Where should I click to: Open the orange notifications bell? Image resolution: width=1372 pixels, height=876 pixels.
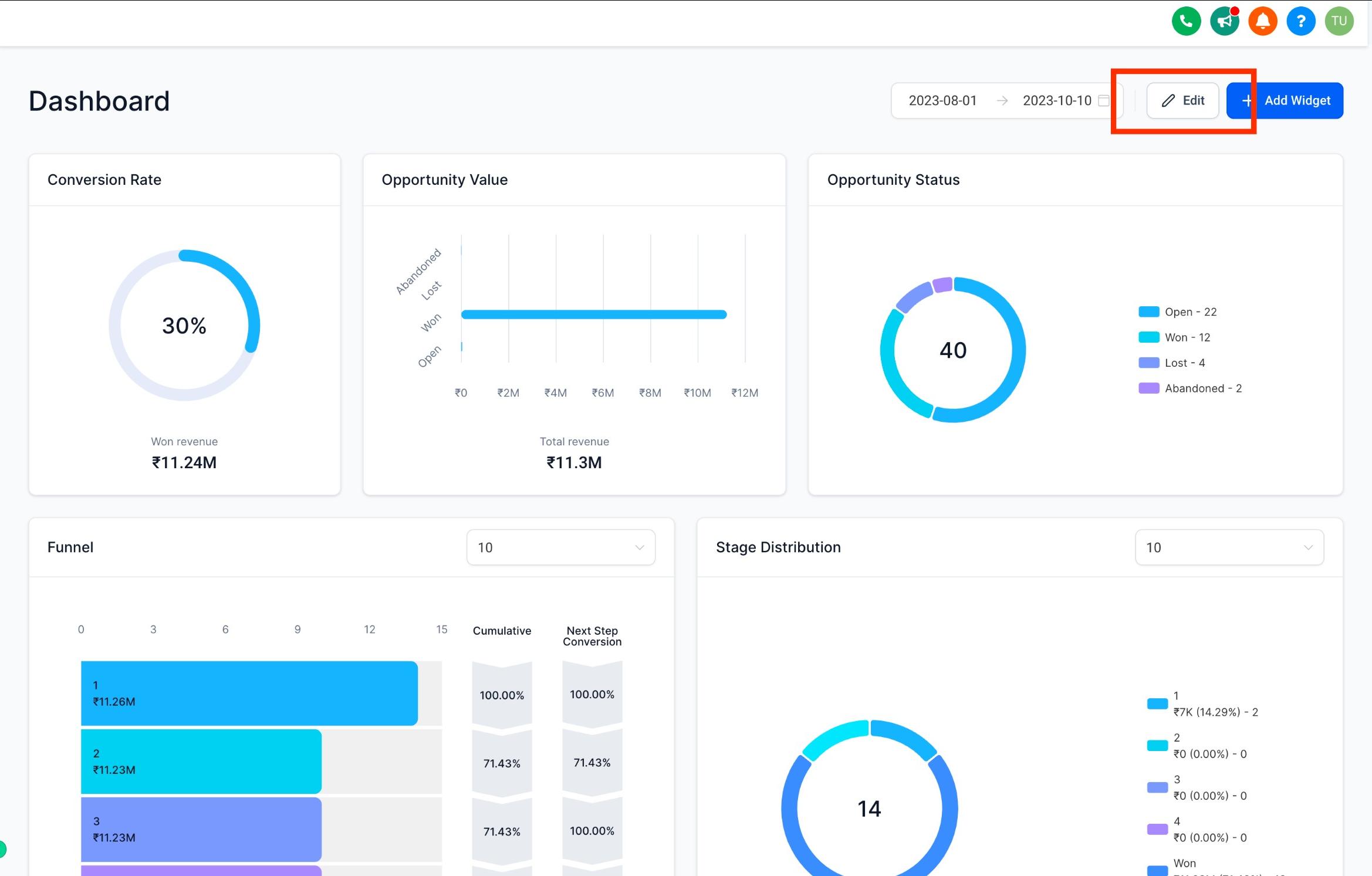(1262, 21)
